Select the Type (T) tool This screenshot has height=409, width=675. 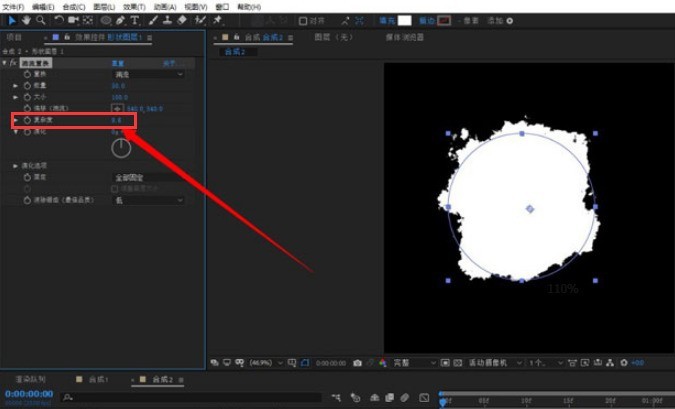point(135,20)
